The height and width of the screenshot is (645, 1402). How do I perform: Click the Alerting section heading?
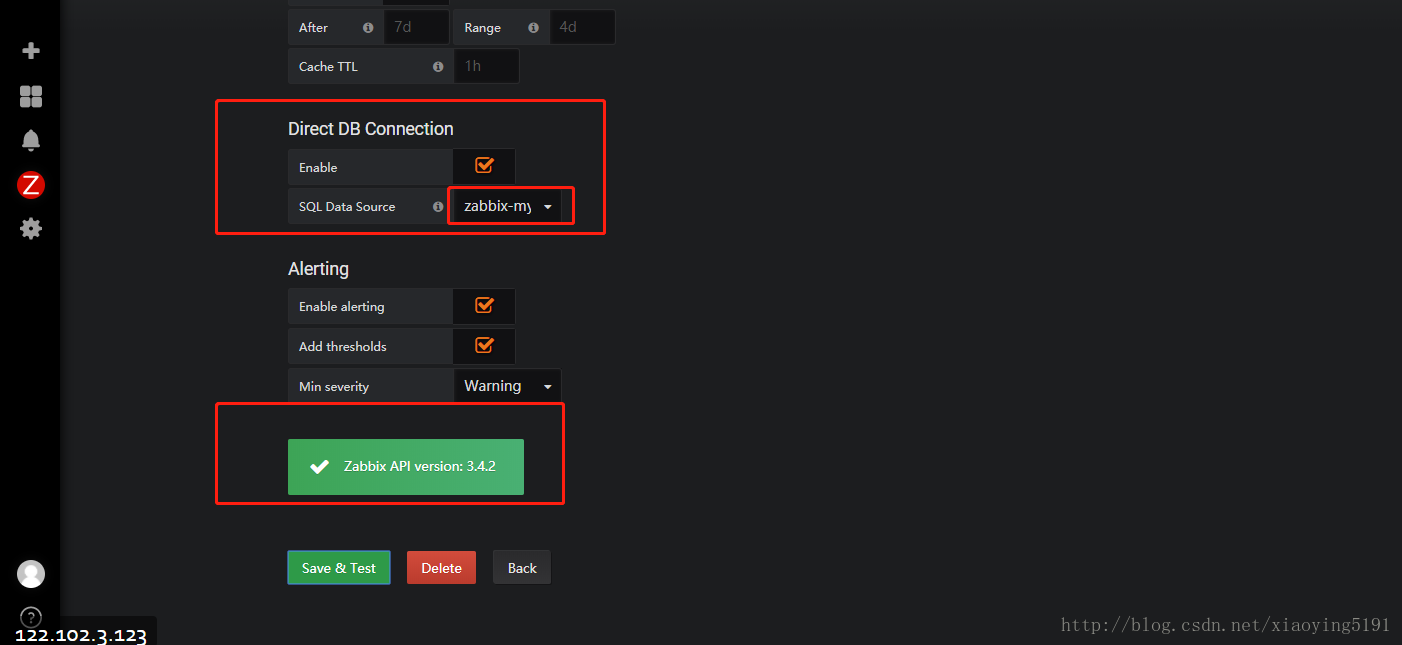point(318,269)
